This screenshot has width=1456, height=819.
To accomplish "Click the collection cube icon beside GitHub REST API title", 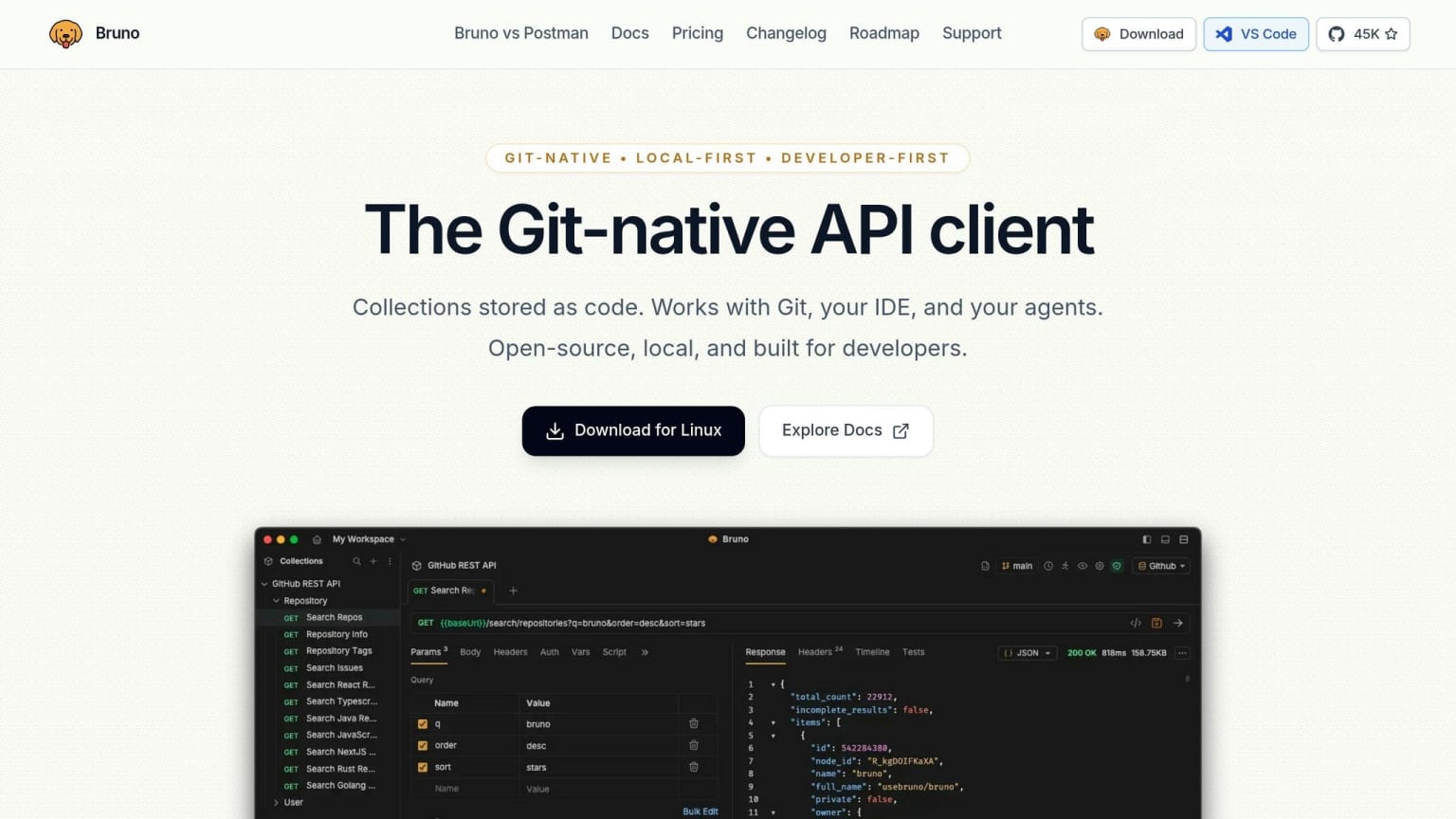I will coord(416,566).
